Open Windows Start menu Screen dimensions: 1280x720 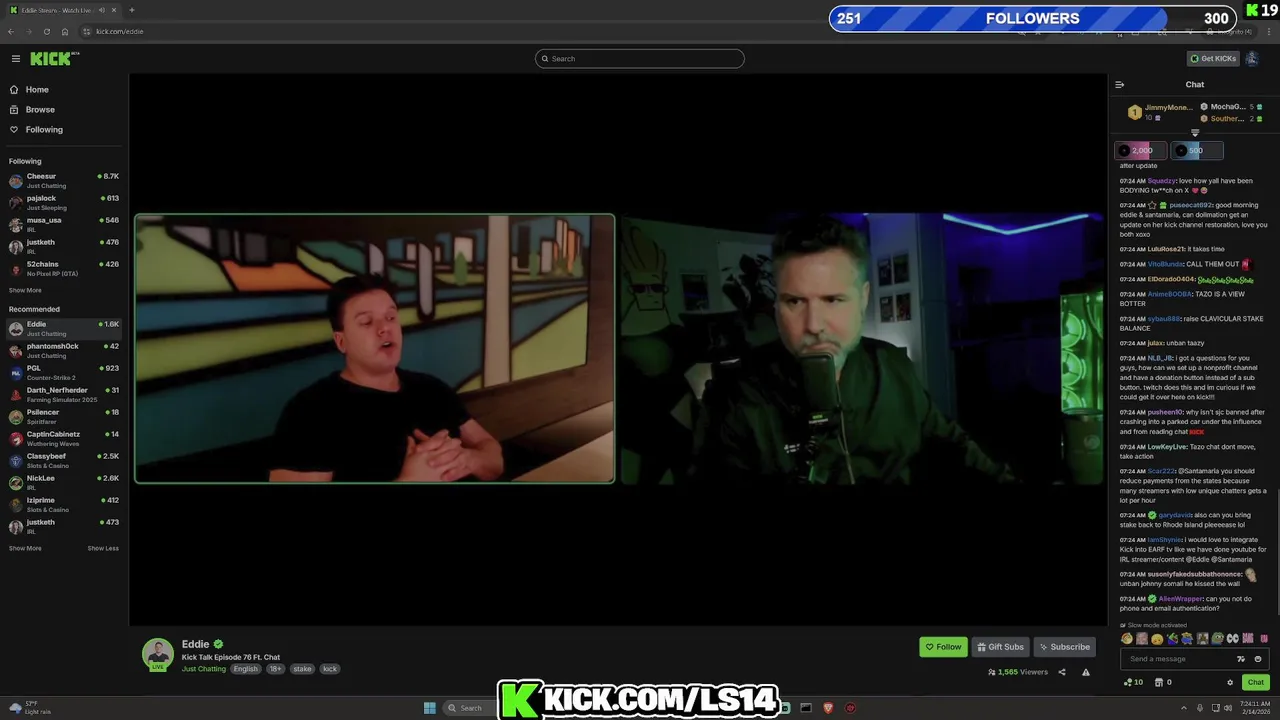(x=429, y=708)
